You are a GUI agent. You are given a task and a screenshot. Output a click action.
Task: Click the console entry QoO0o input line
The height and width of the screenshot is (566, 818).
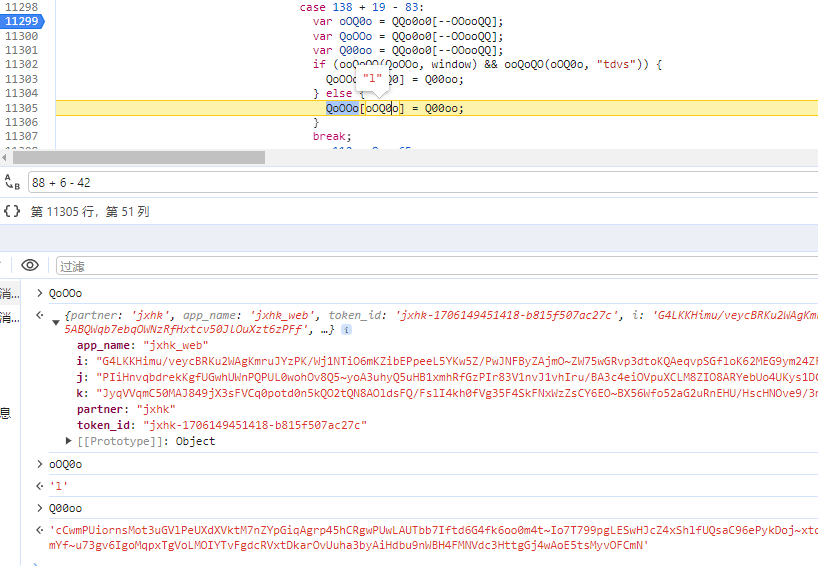(65, 293)
